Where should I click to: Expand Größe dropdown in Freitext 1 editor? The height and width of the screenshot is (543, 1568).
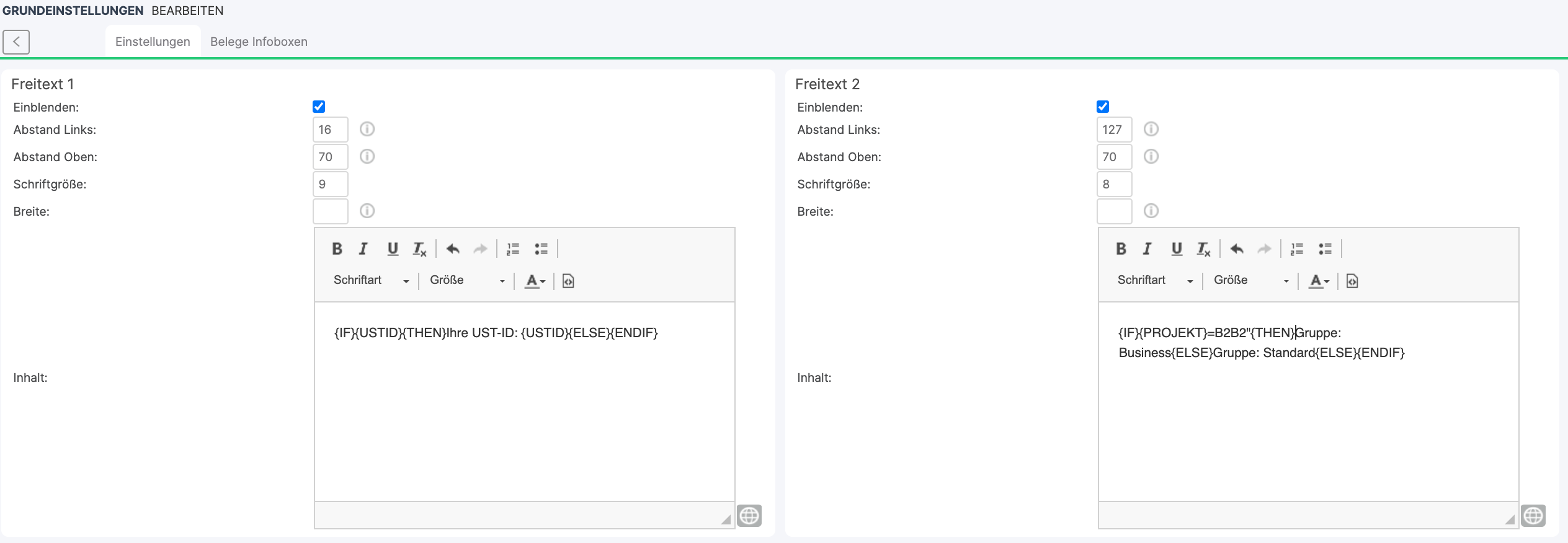(x=466, y=281)
